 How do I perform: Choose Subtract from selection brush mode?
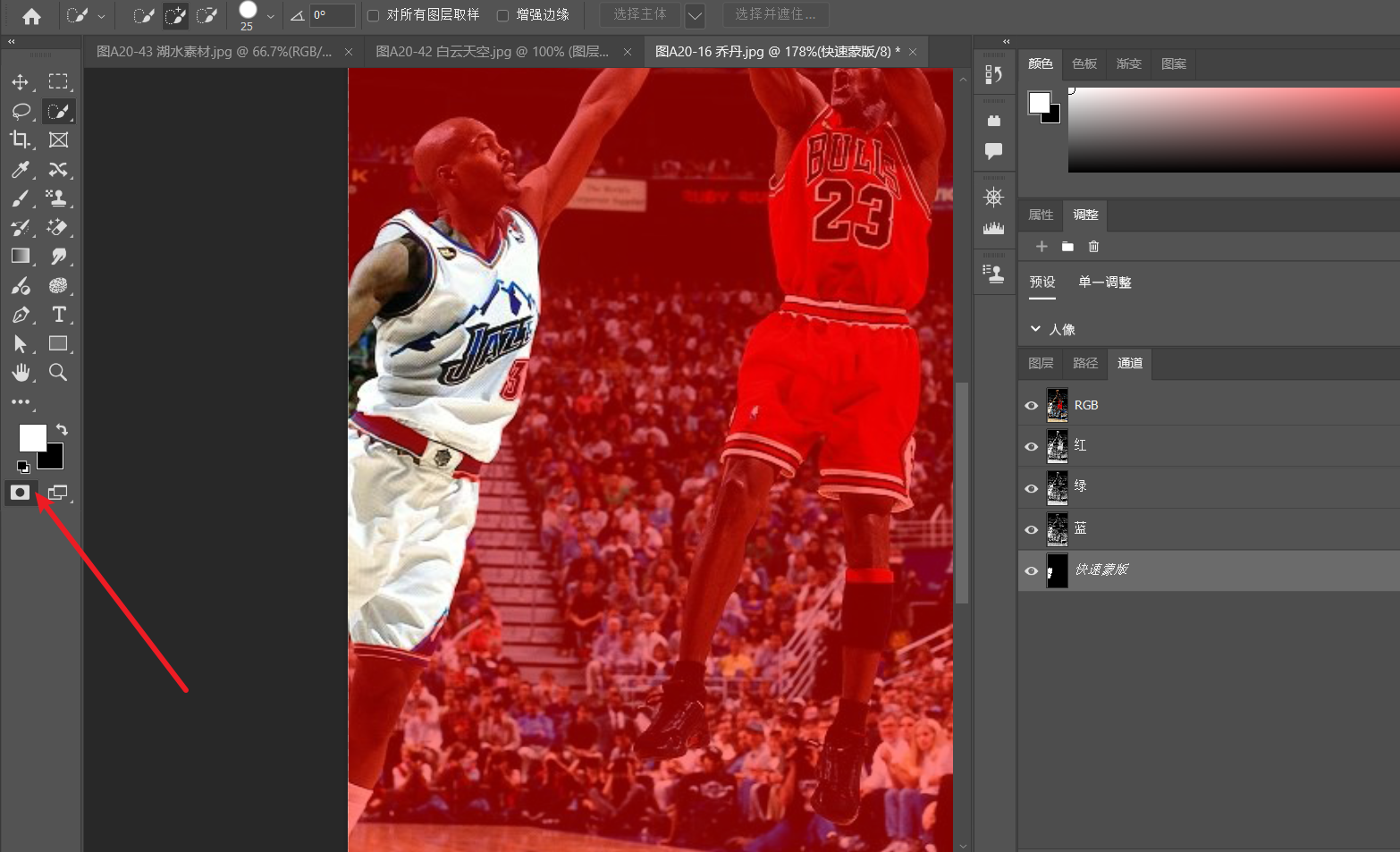[207, 15]
